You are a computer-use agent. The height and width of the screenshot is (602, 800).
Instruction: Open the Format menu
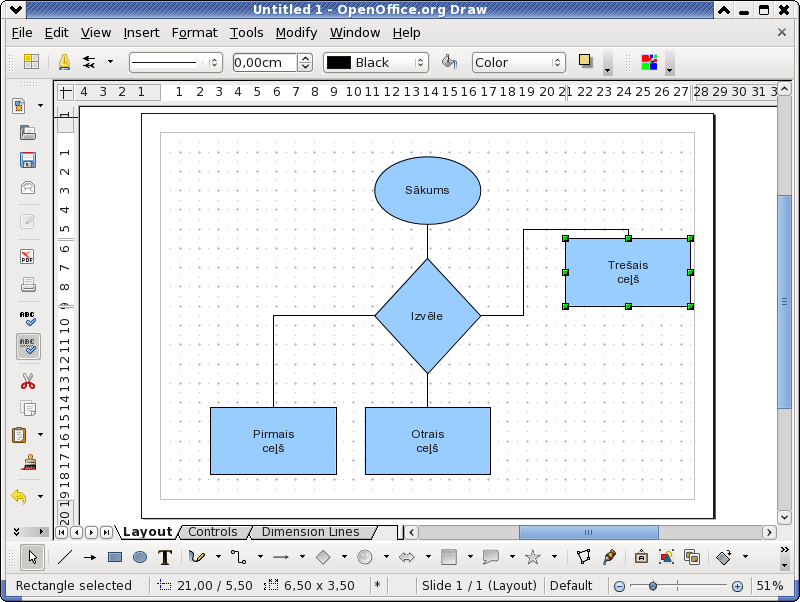194,33
